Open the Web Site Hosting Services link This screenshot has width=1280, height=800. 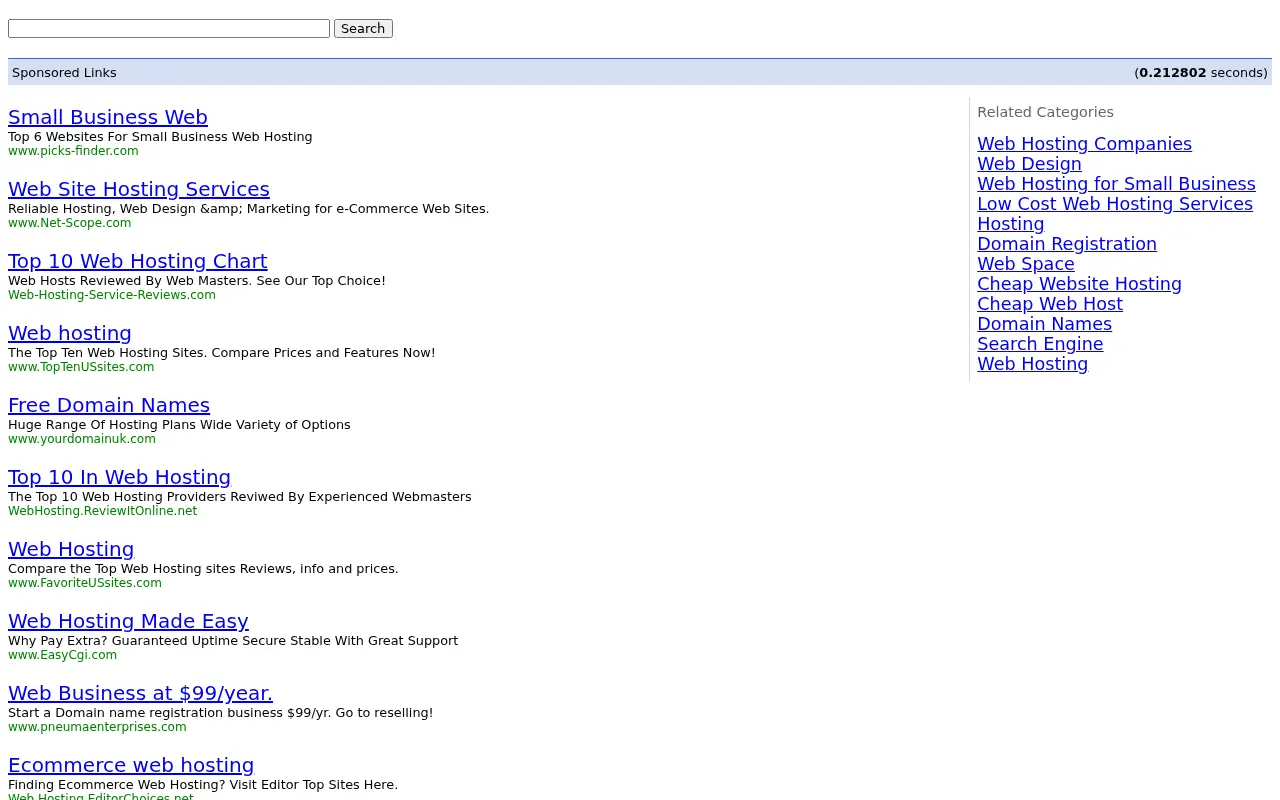pyautogui.click(x=139, y=189)
